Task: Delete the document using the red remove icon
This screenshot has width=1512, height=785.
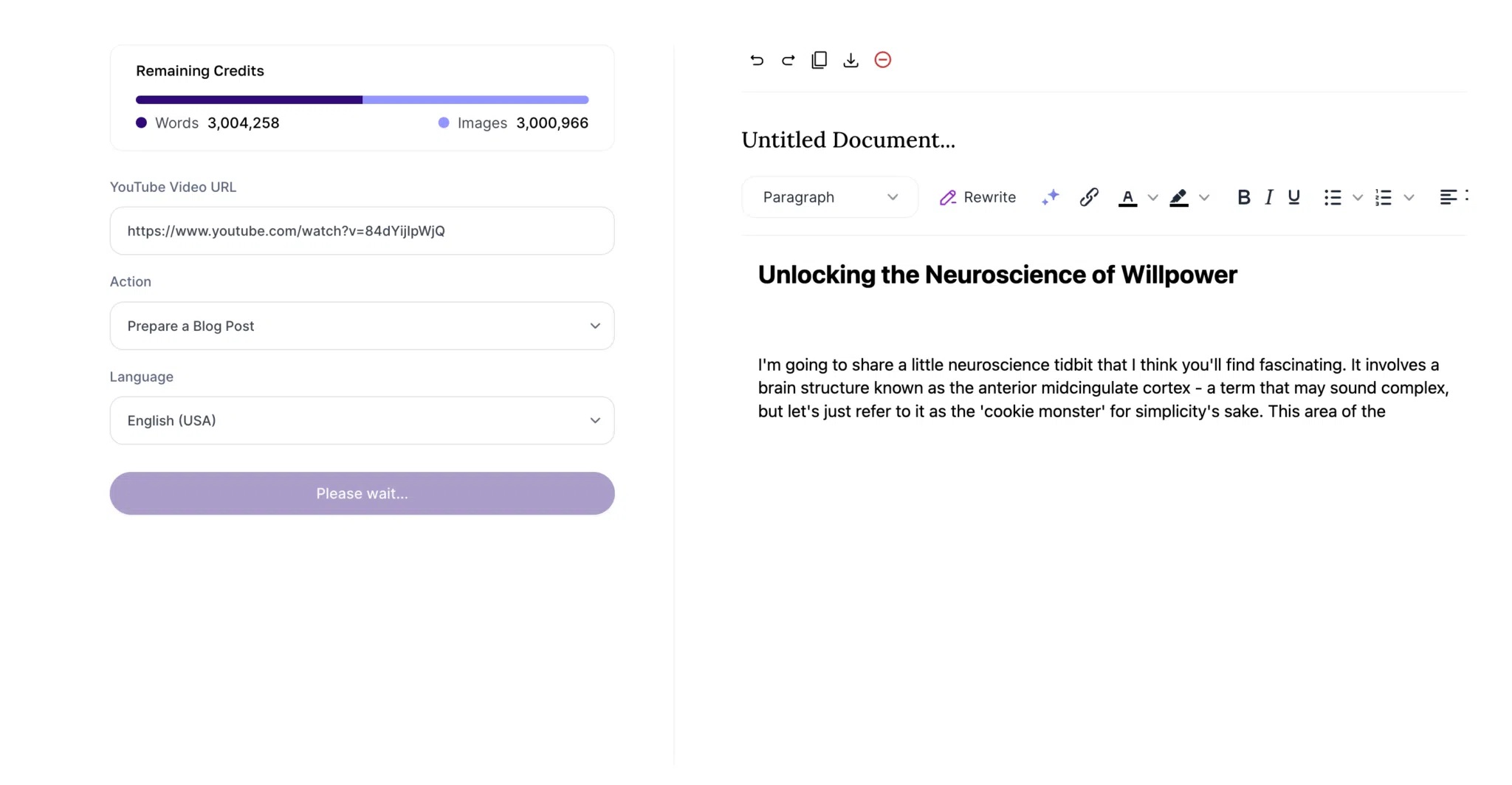Action: point(882,60)
